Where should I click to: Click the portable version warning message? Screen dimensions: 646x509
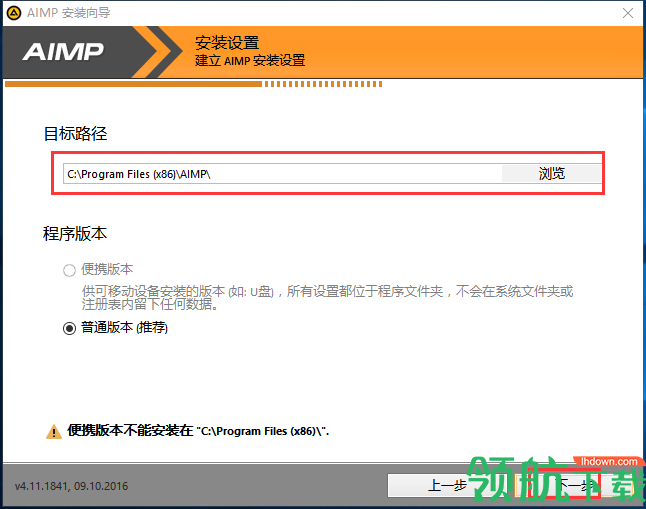click(198, 431)
